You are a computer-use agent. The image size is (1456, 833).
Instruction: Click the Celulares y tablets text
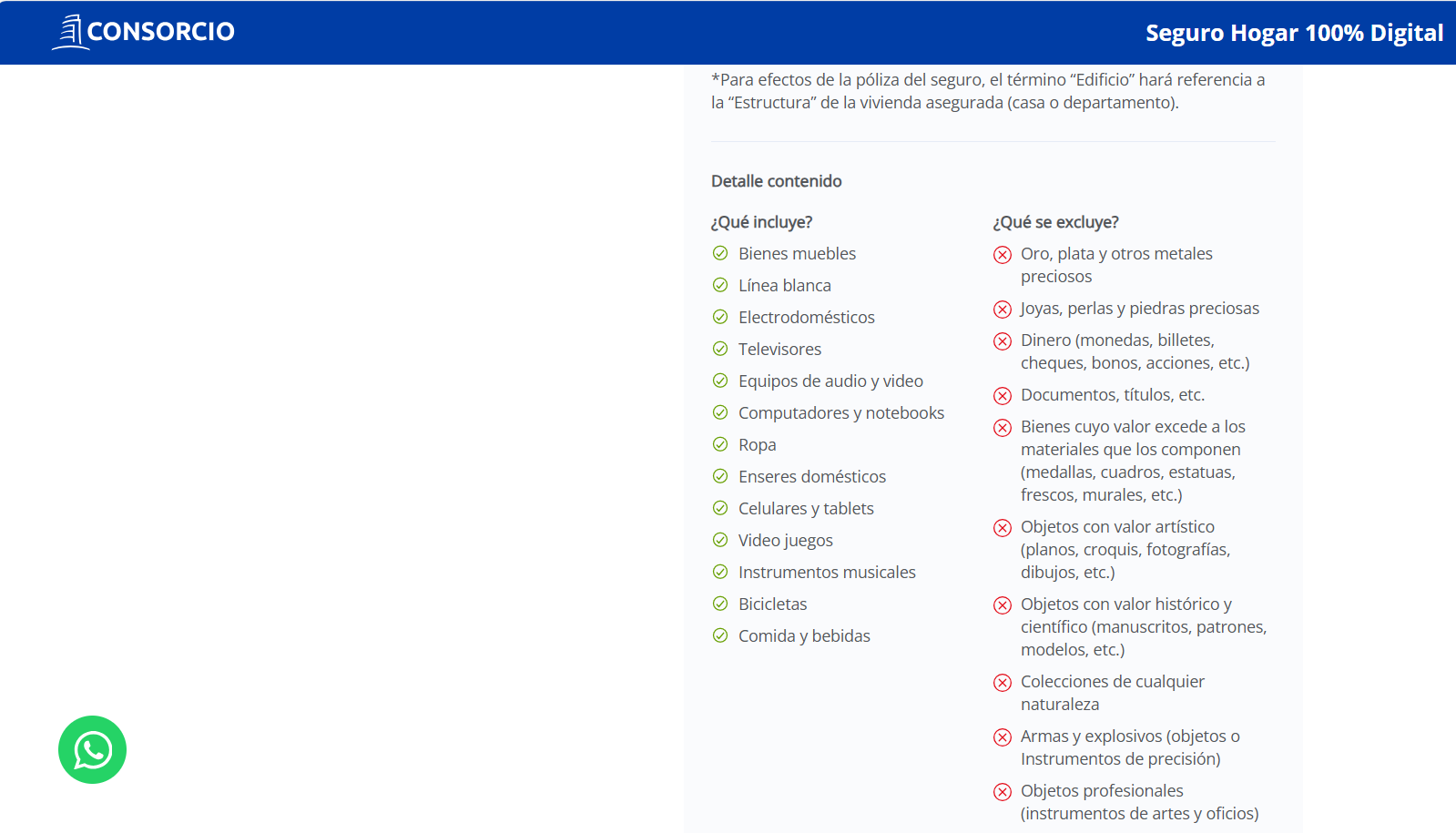[x=807, y=508]
